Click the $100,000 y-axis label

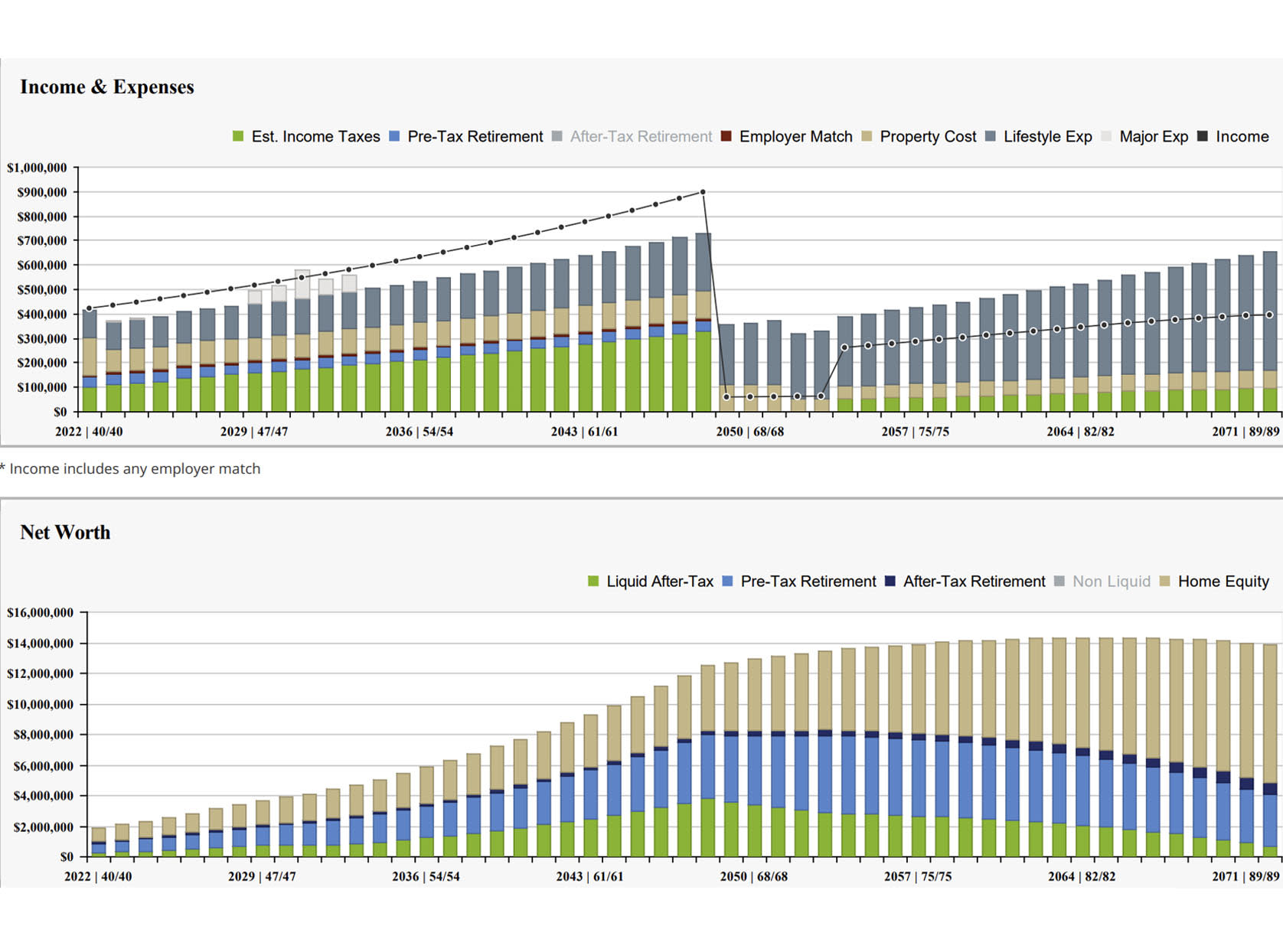coord(41,387)
